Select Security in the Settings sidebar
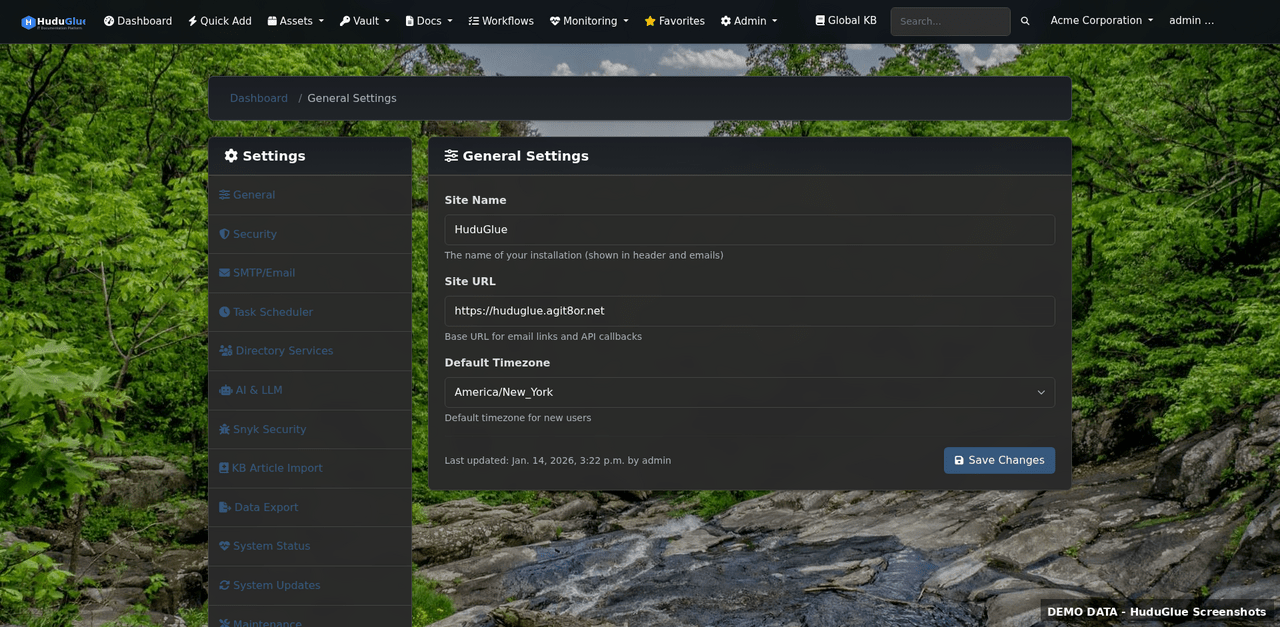 310,234
